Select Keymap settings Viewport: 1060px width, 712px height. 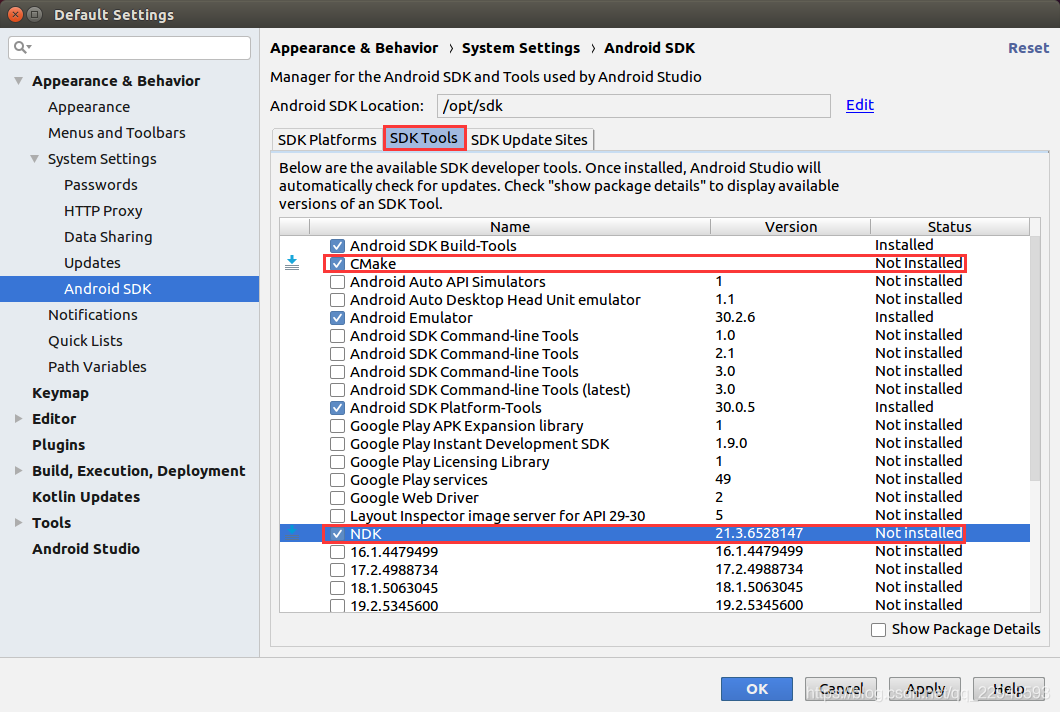(x=60, y=393)
